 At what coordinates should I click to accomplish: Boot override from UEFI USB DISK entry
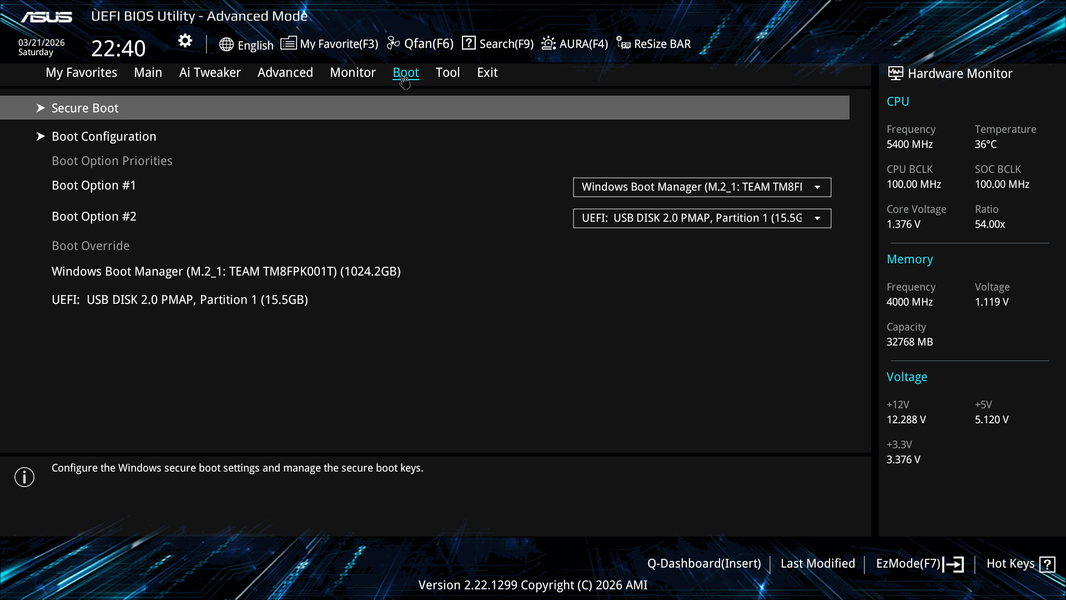(179, 300)
